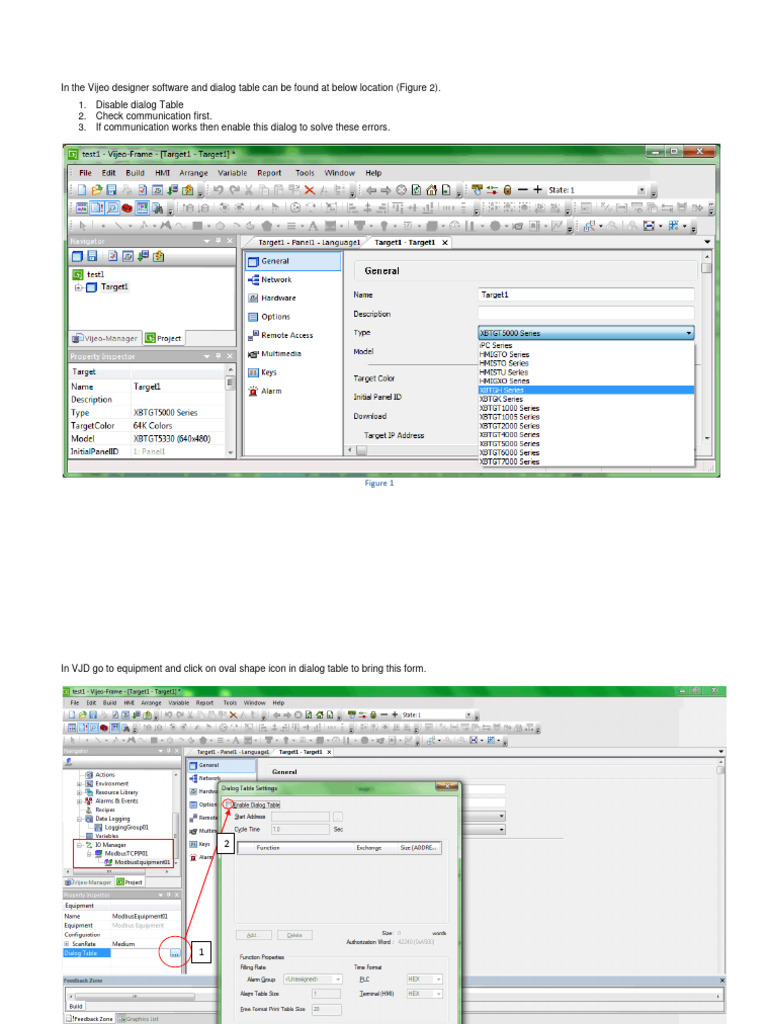Open Alarm settings page in Figure 1
The width and height of the screenshot is (768, 1024).
[x=265, y=391]
